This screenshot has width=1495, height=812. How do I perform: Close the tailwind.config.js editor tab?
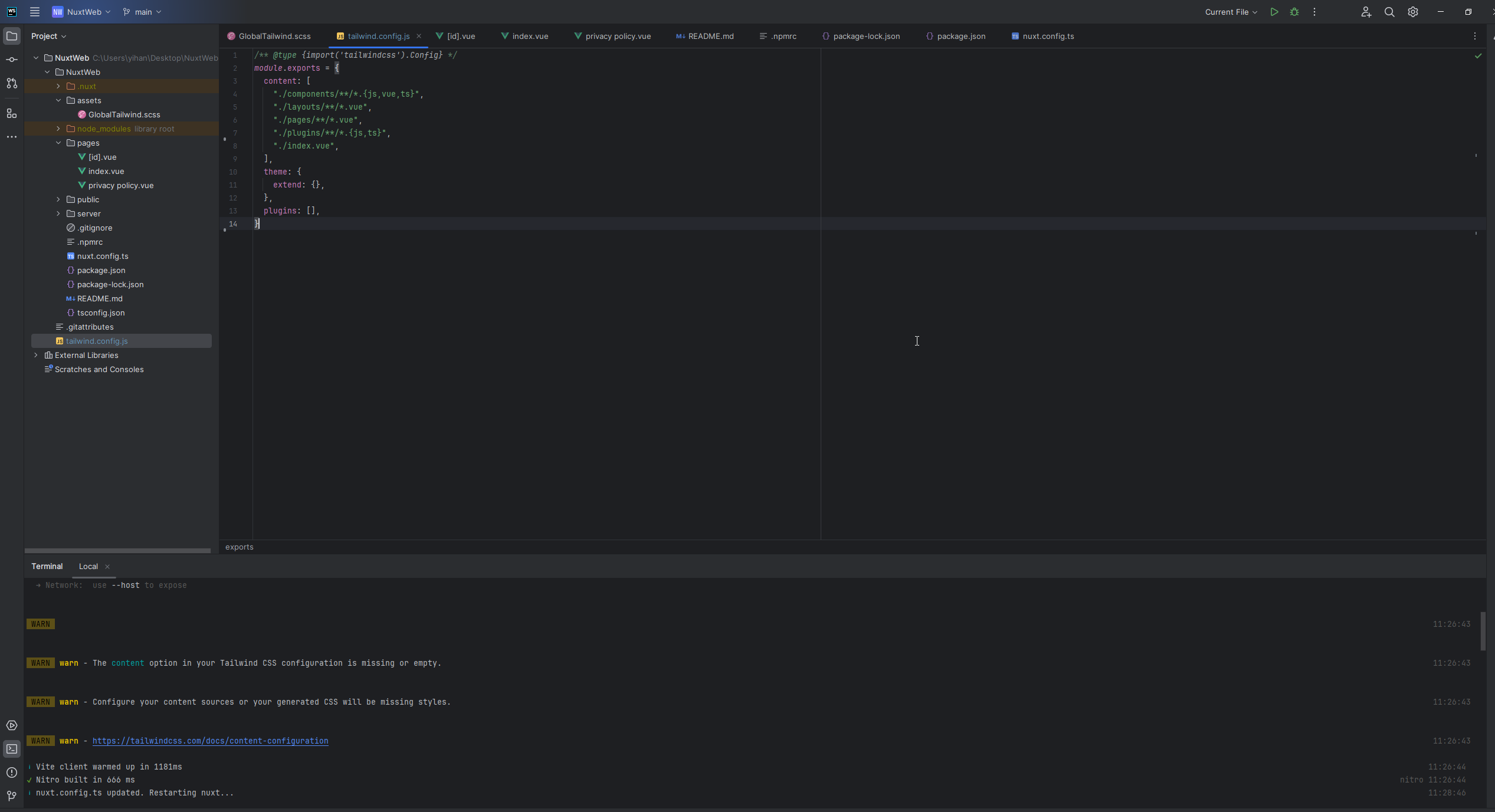[419, 36]
